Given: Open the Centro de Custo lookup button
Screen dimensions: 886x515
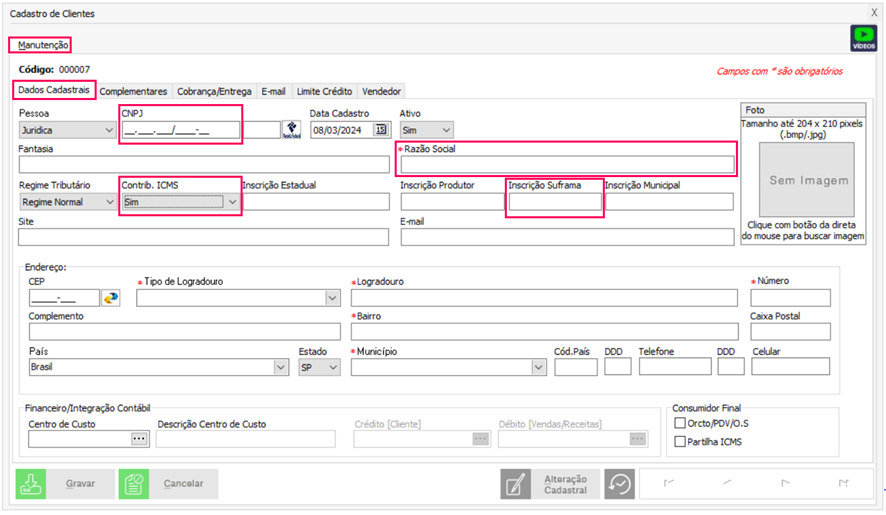Looking at the screenshot, I should pyautogui.click(x=139, y=438).
